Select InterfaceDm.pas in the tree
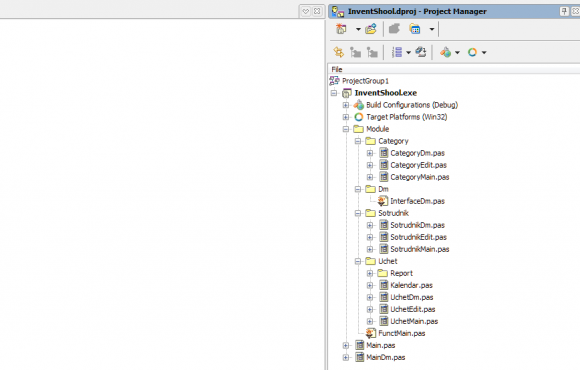 (x=418, y=201)
